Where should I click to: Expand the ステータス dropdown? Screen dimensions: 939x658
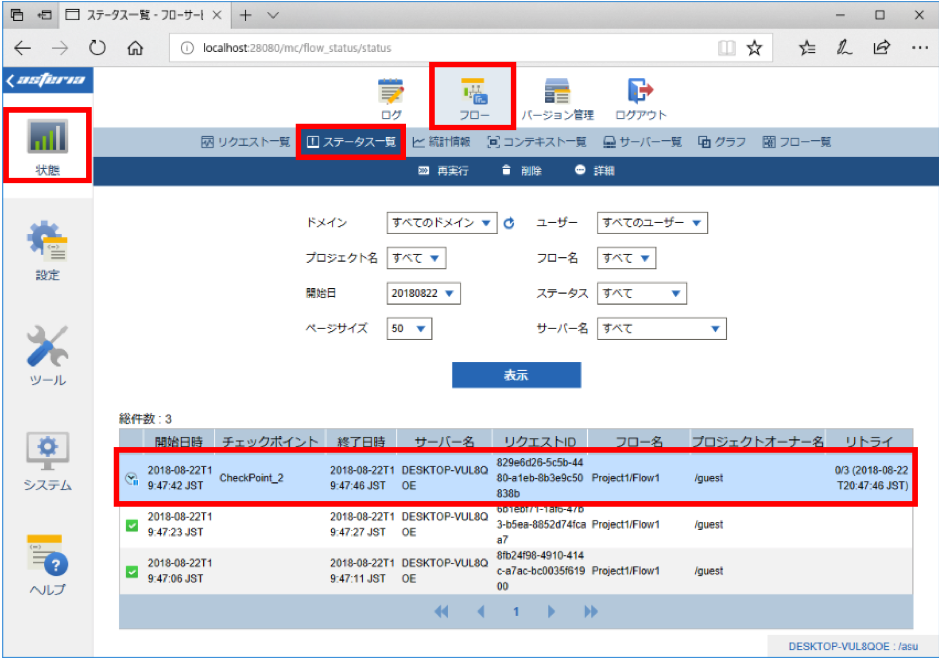641,293
